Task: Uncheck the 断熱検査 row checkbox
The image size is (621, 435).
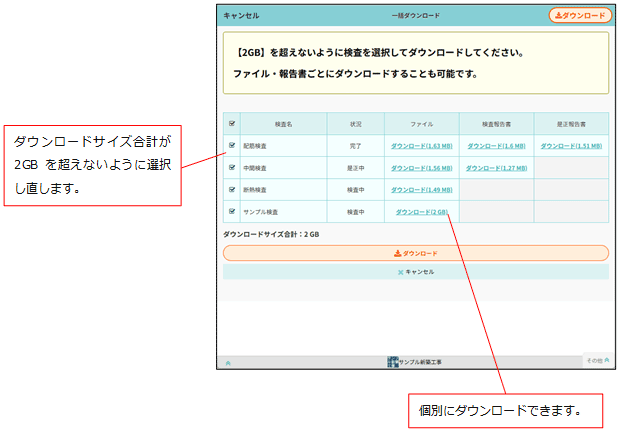Action: [232, 189]
